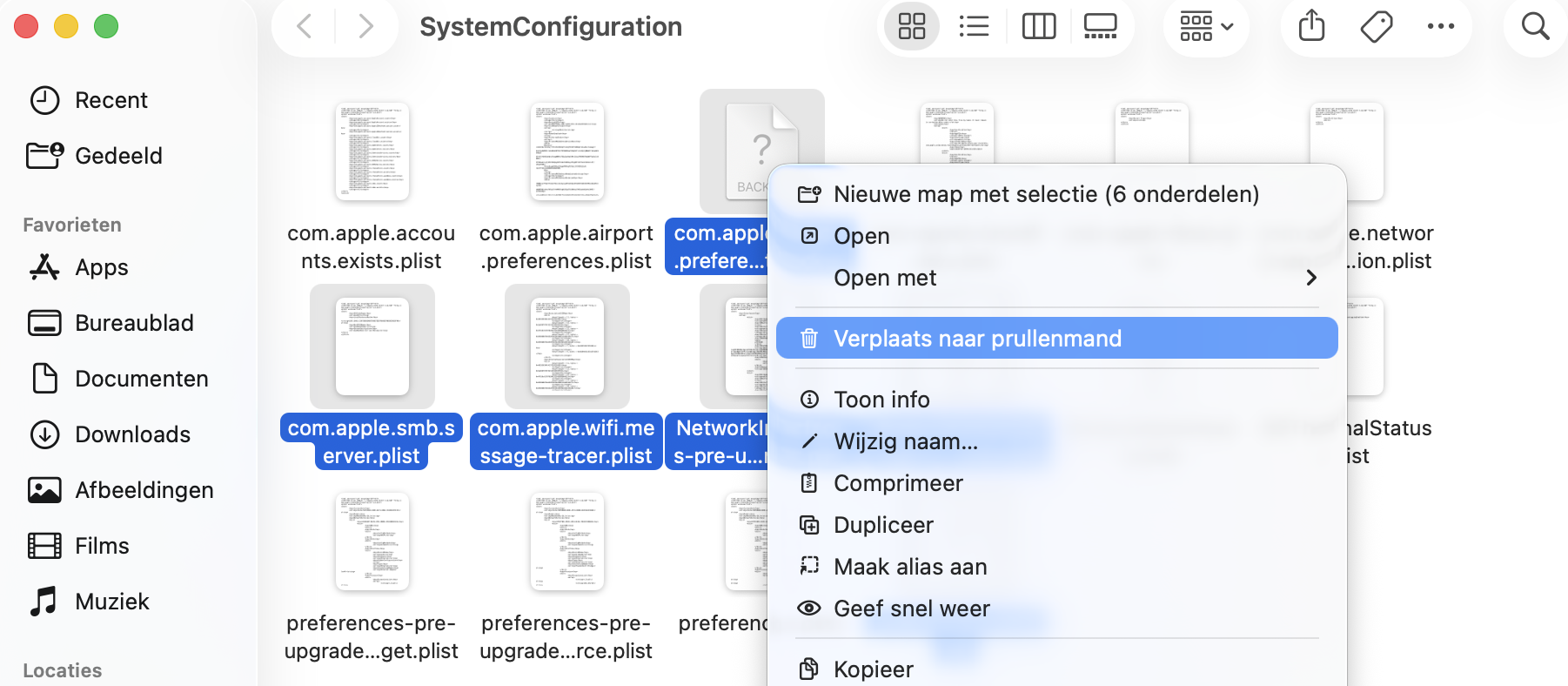
Task: Click the Downloads arrow icon
Action: click(44, 434)
